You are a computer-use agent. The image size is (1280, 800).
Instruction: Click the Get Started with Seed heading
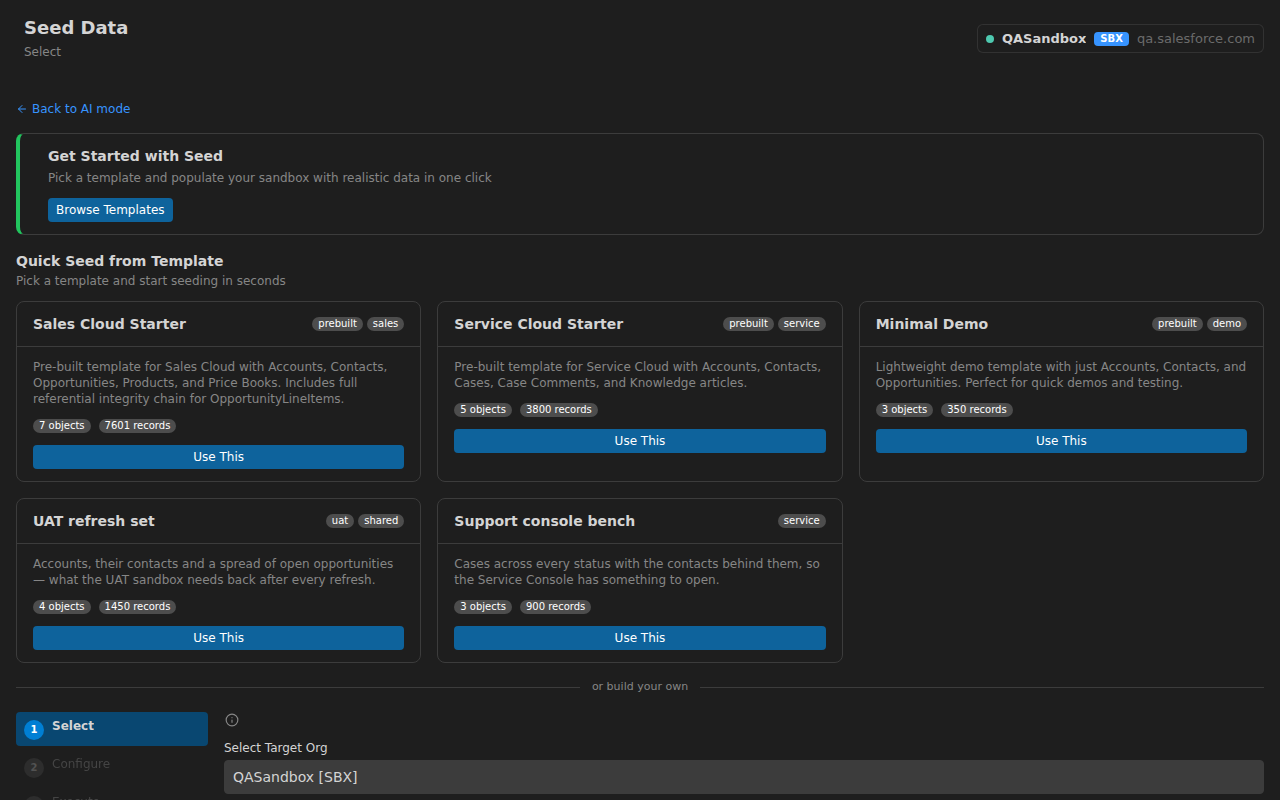coord(135,156)
